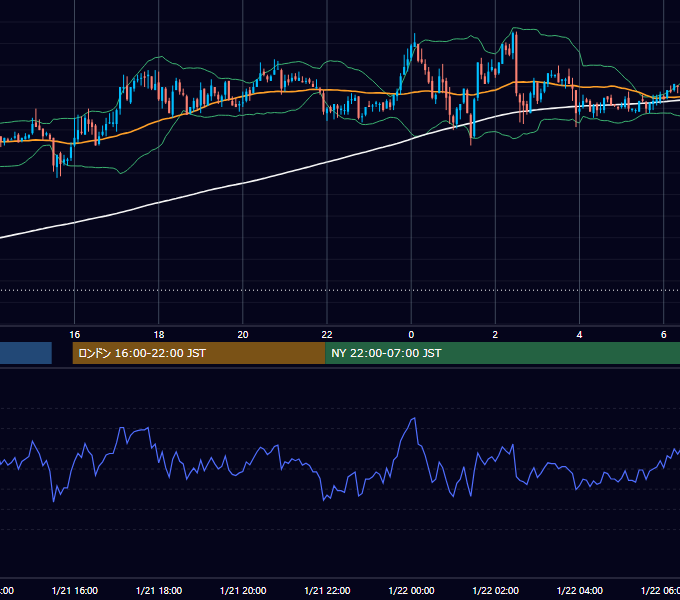Click the 22 hour axis label
680x600 pixels.
point(327,334)
